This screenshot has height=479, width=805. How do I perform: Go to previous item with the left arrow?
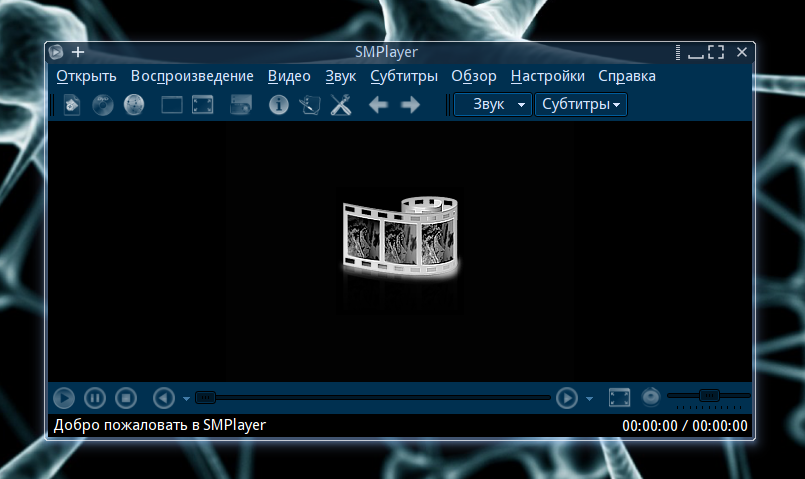tap(378, 105)
